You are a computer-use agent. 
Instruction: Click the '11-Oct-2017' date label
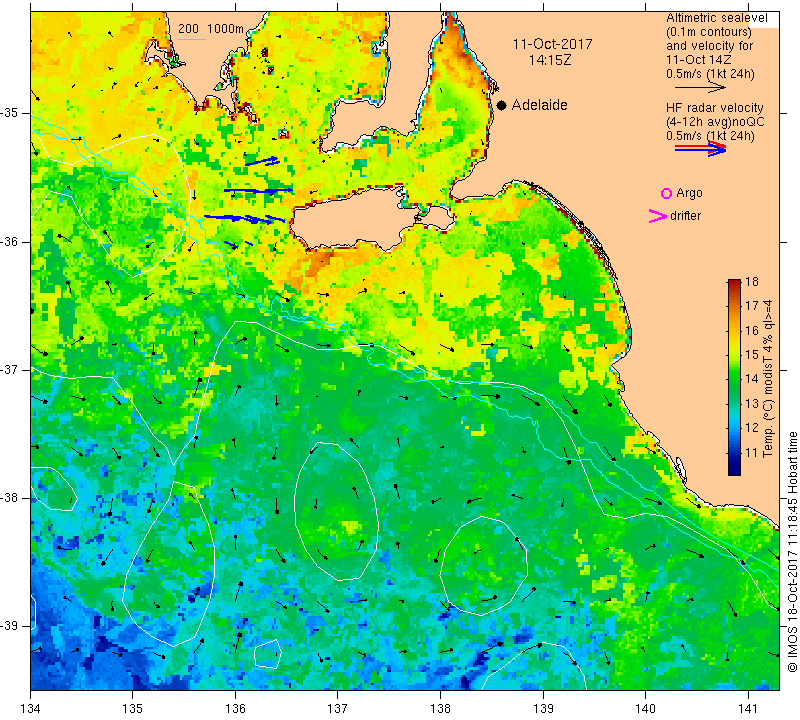coord(553,44)
